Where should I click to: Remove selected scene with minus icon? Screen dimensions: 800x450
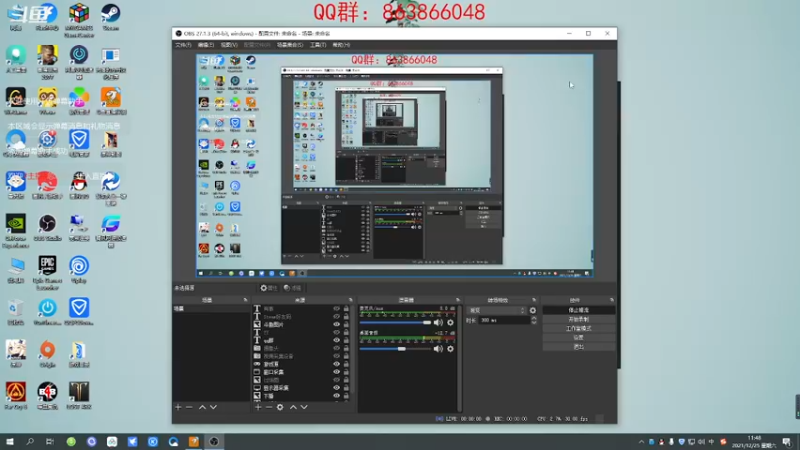(189, 407)
